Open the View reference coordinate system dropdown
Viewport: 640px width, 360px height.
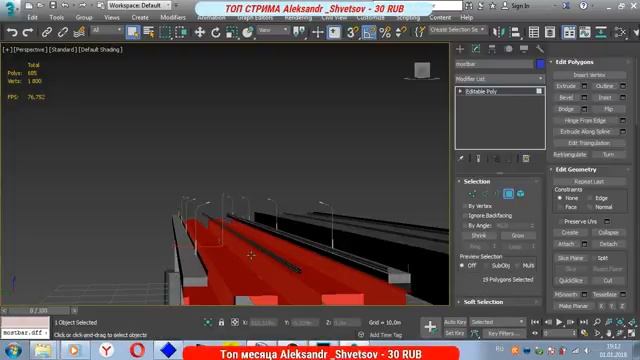point(273,30)
